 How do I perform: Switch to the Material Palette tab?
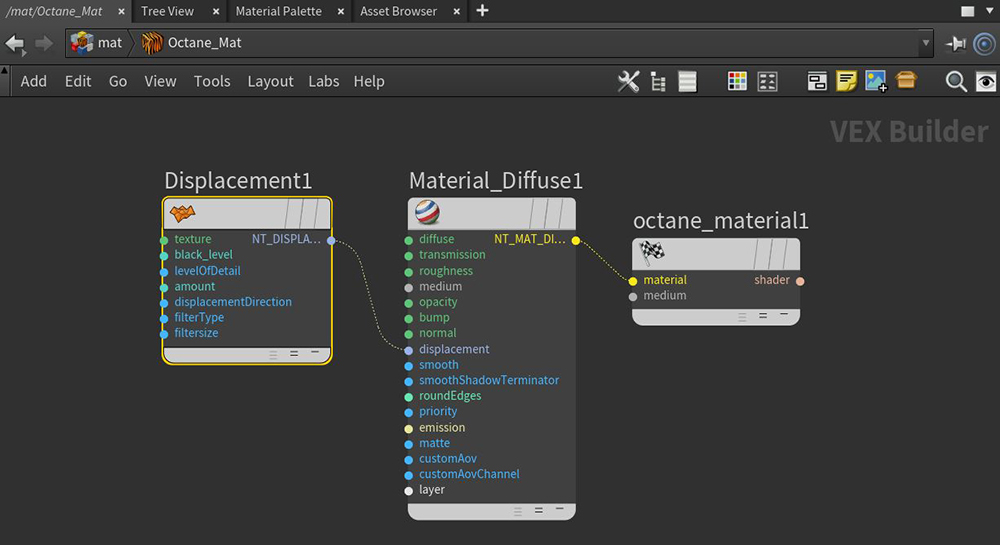click(x=278, y=11)
